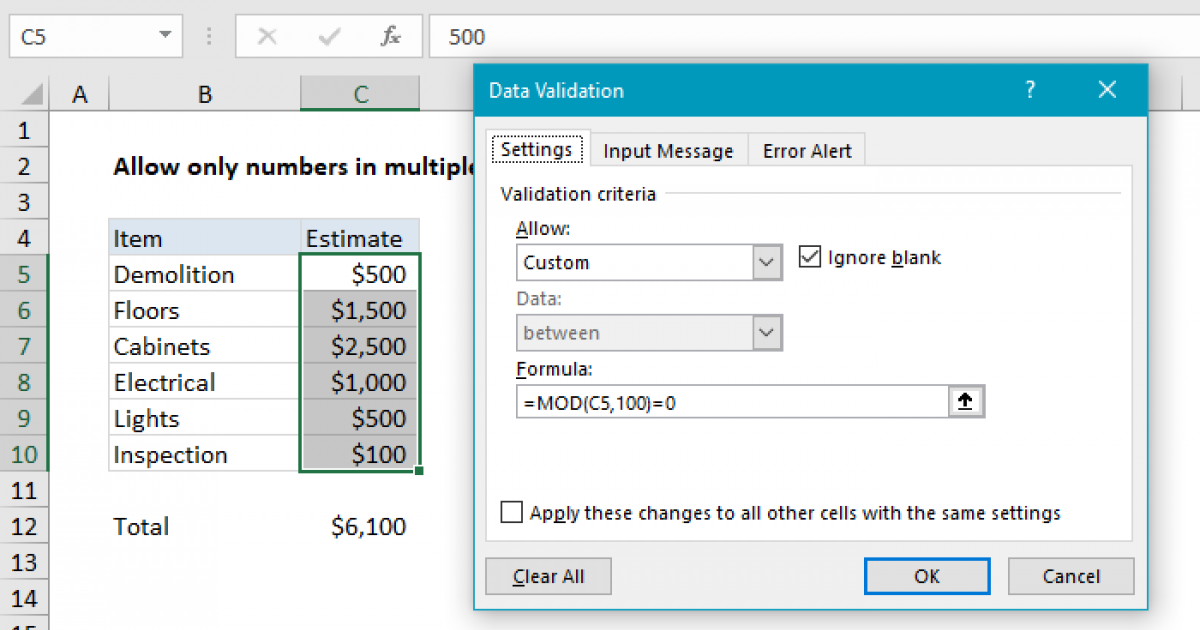
Task: Switch to the Input Message tab
Action: pos(667,151)
